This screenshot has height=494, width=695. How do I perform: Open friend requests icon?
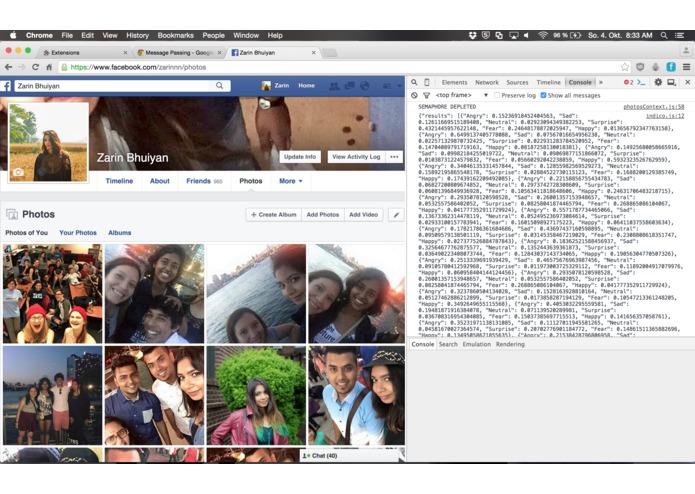click(x=334, y=86)
